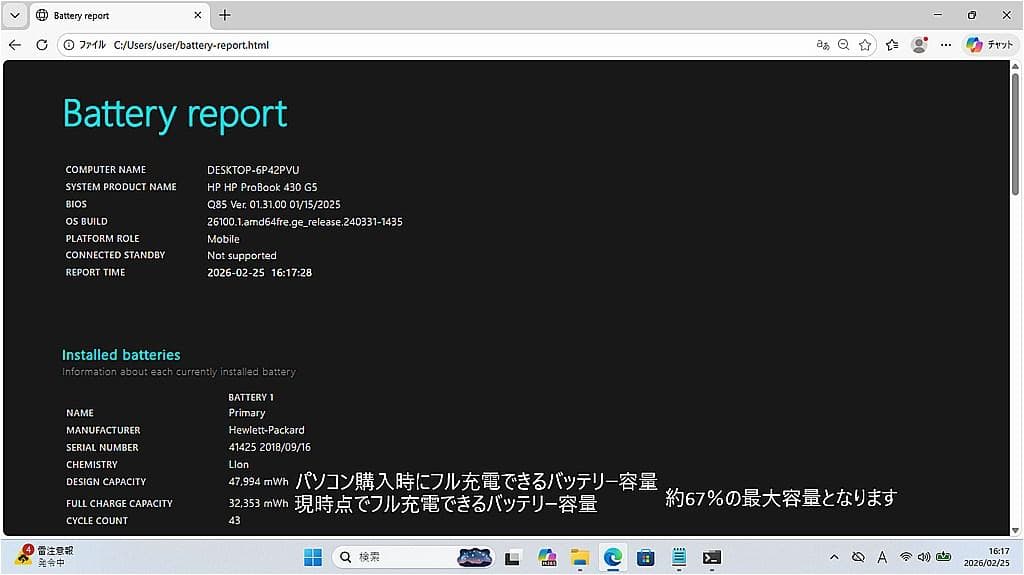Select the full charge capacity 32,353 mWh
This screenshot has height=575, width=1024.
(259, 503)
